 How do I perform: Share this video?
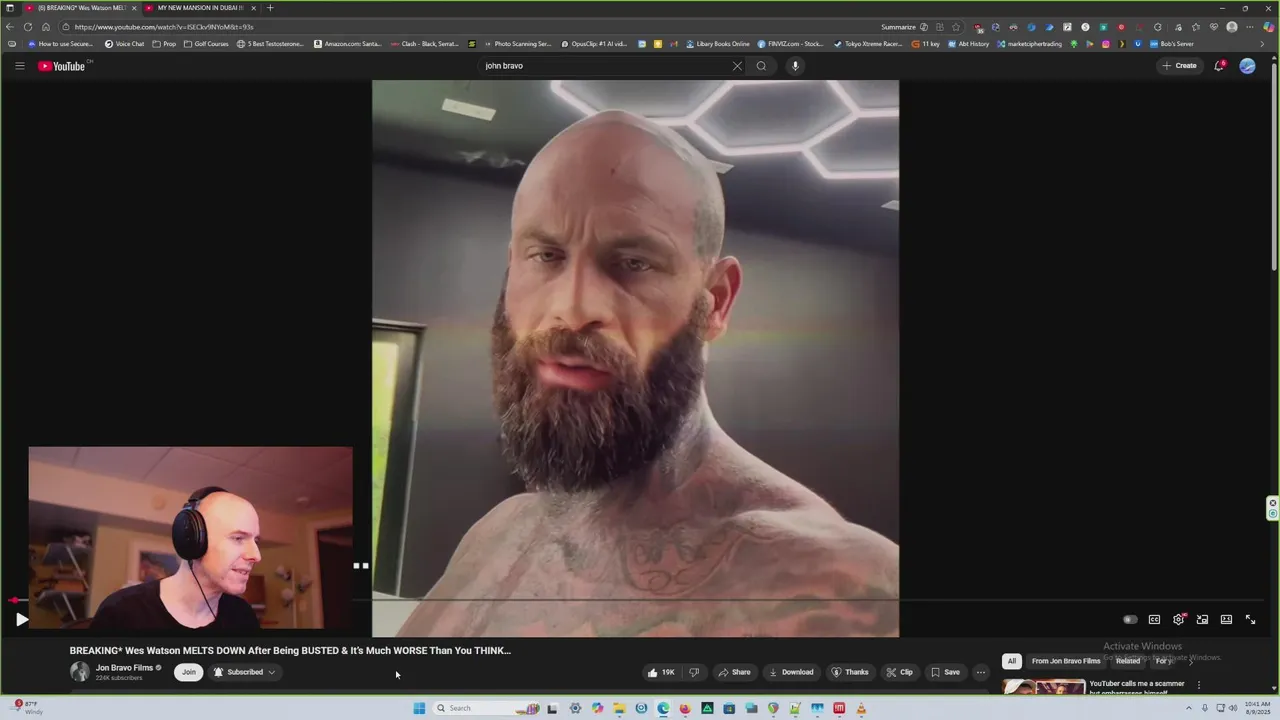pos(734,672)
